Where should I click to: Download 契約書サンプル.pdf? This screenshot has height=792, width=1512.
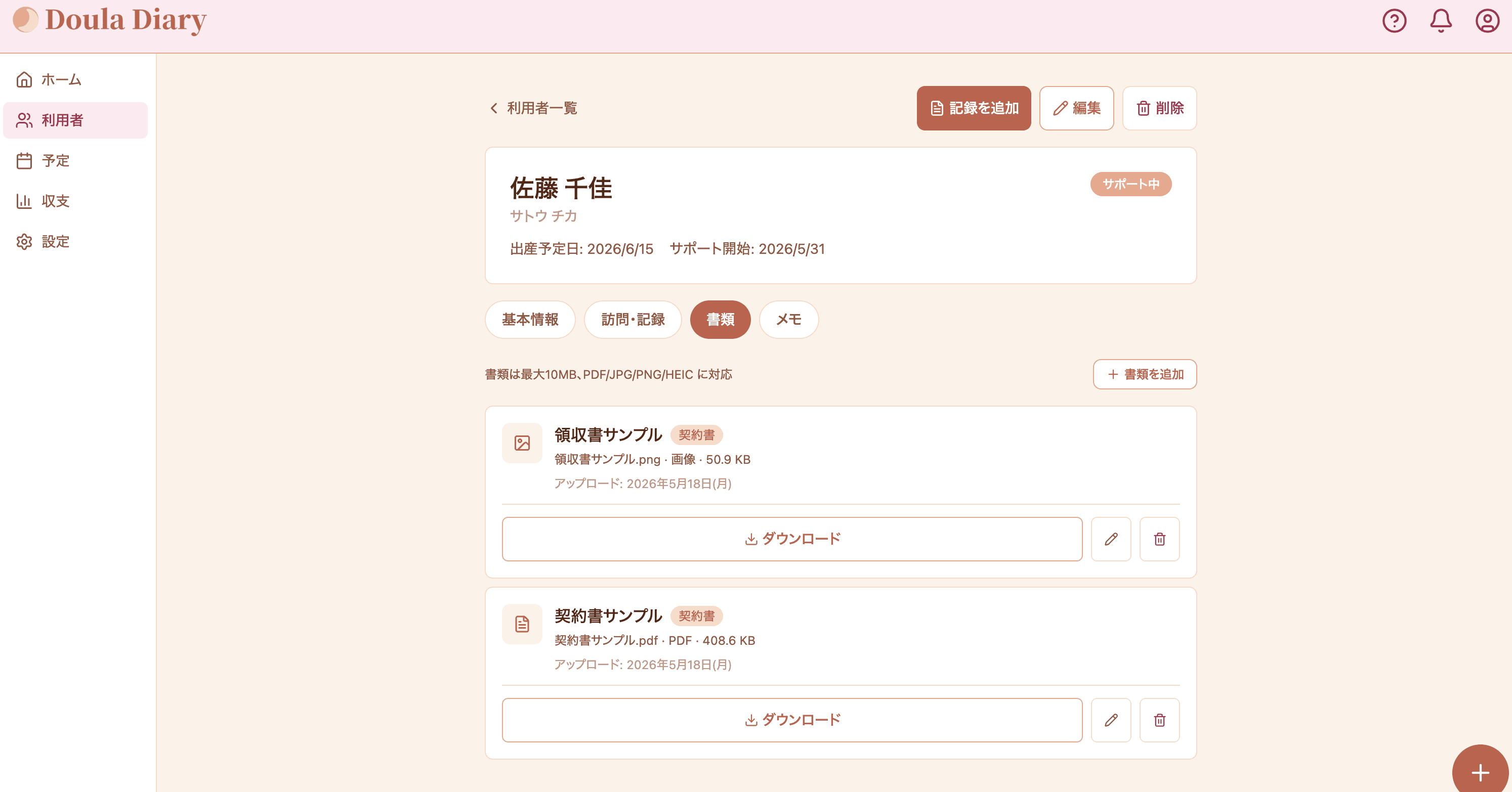coord(792,720)
